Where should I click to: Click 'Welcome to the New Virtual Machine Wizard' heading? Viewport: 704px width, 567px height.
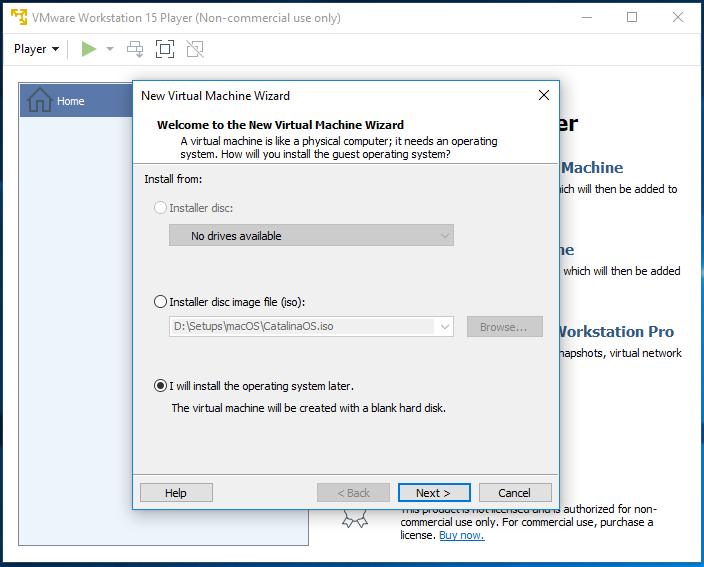(x=280, y=125)
